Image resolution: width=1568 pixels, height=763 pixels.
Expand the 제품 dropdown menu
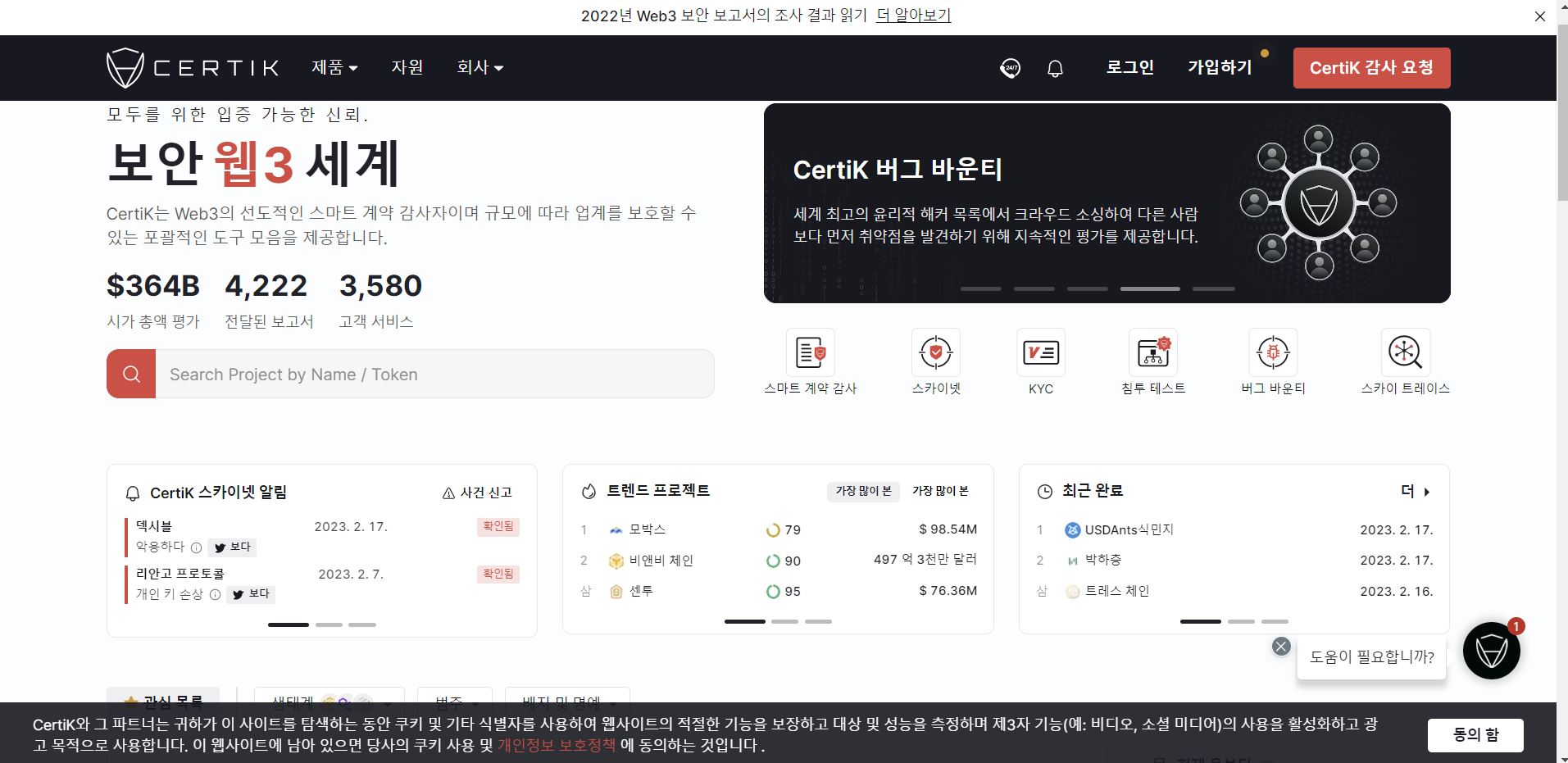(x=334, y=67)
